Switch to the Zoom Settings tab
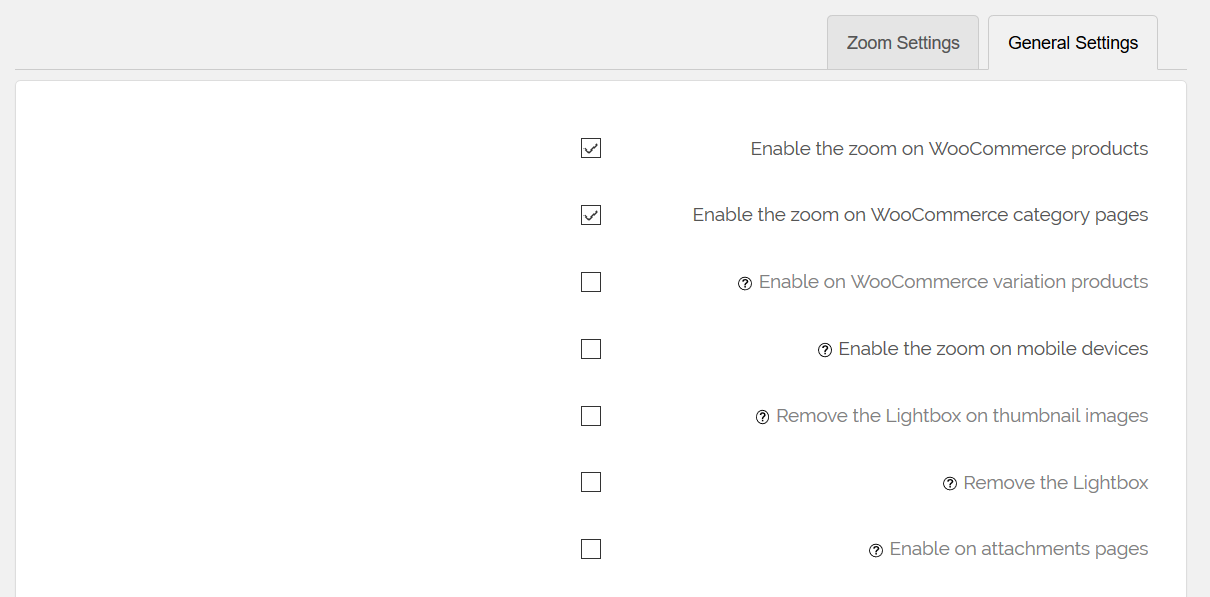 coord(903,43)
